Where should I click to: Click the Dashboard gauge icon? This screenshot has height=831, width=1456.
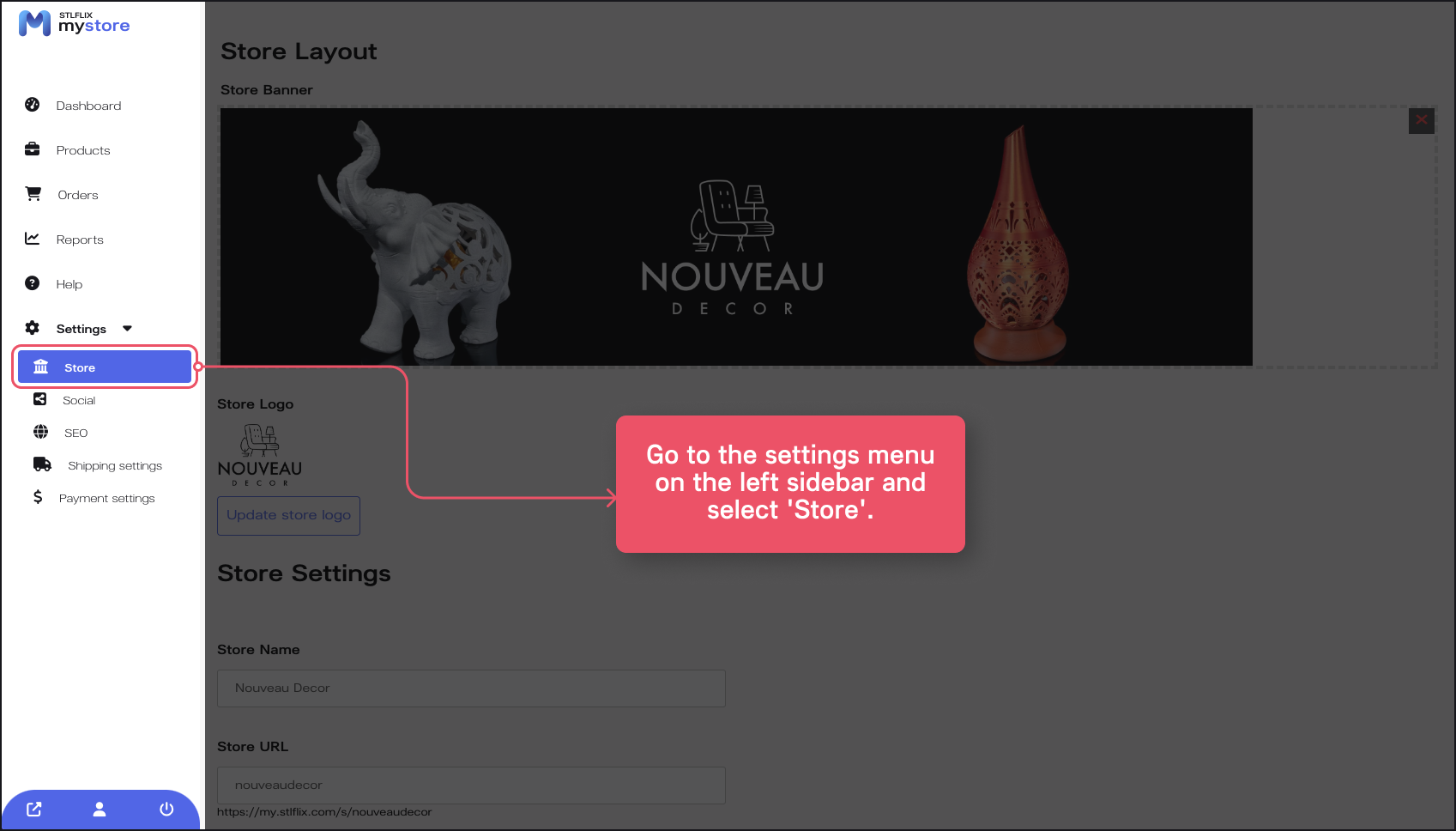pos(33,105)
